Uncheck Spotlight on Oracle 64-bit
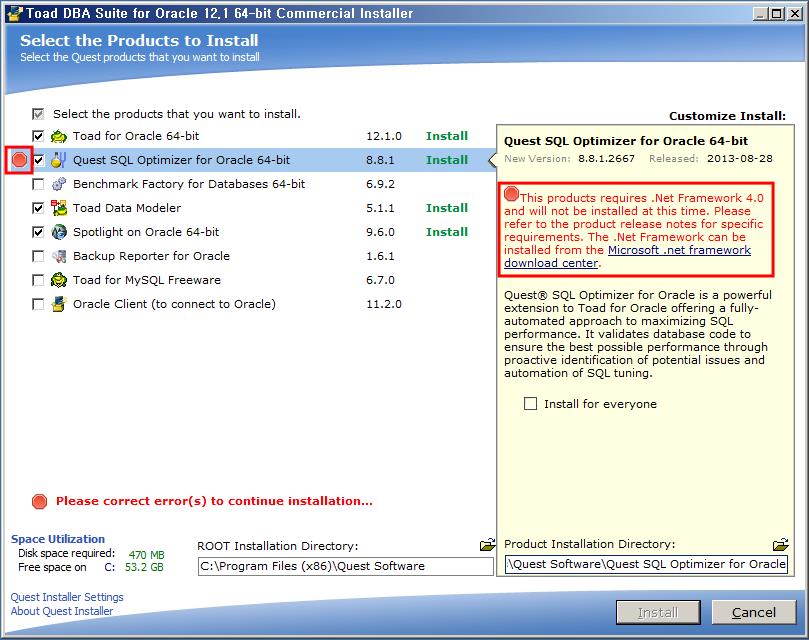The height and width of the screenshot is (640, 809). pyautogui.click(x=38, y=232)
